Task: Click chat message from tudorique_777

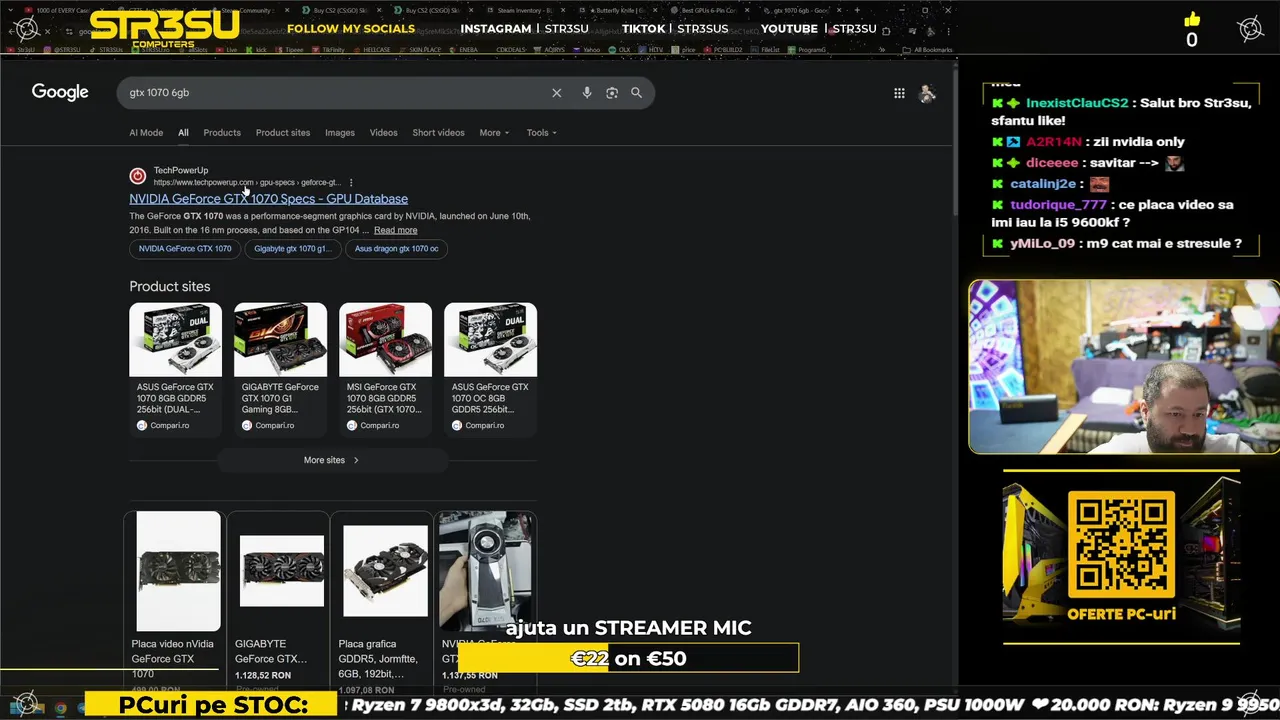Action: click(1112, 214)
